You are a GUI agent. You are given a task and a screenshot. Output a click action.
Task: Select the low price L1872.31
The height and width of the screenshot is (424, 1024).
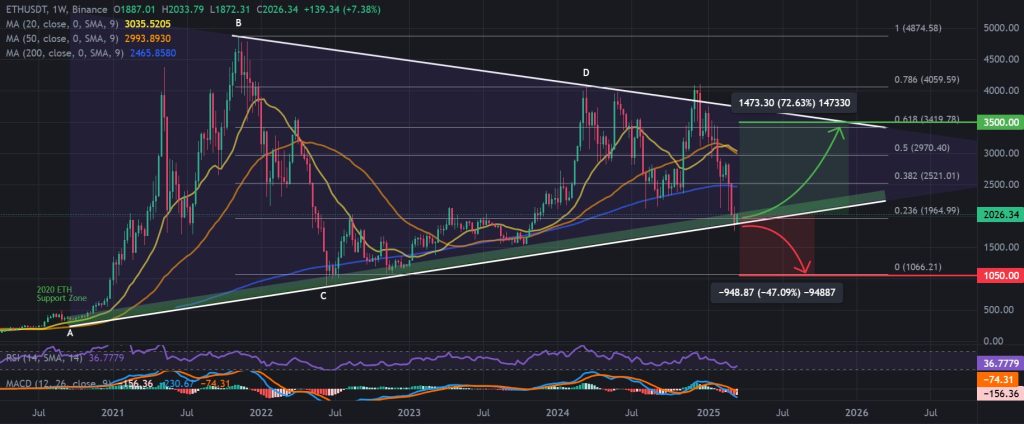(x=231, y=11)
